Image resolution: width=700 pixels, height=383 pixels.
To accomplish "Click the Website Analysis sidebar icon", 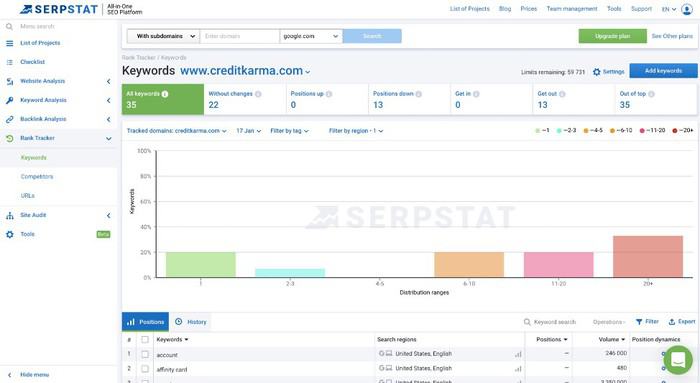I will pos(9,81).
